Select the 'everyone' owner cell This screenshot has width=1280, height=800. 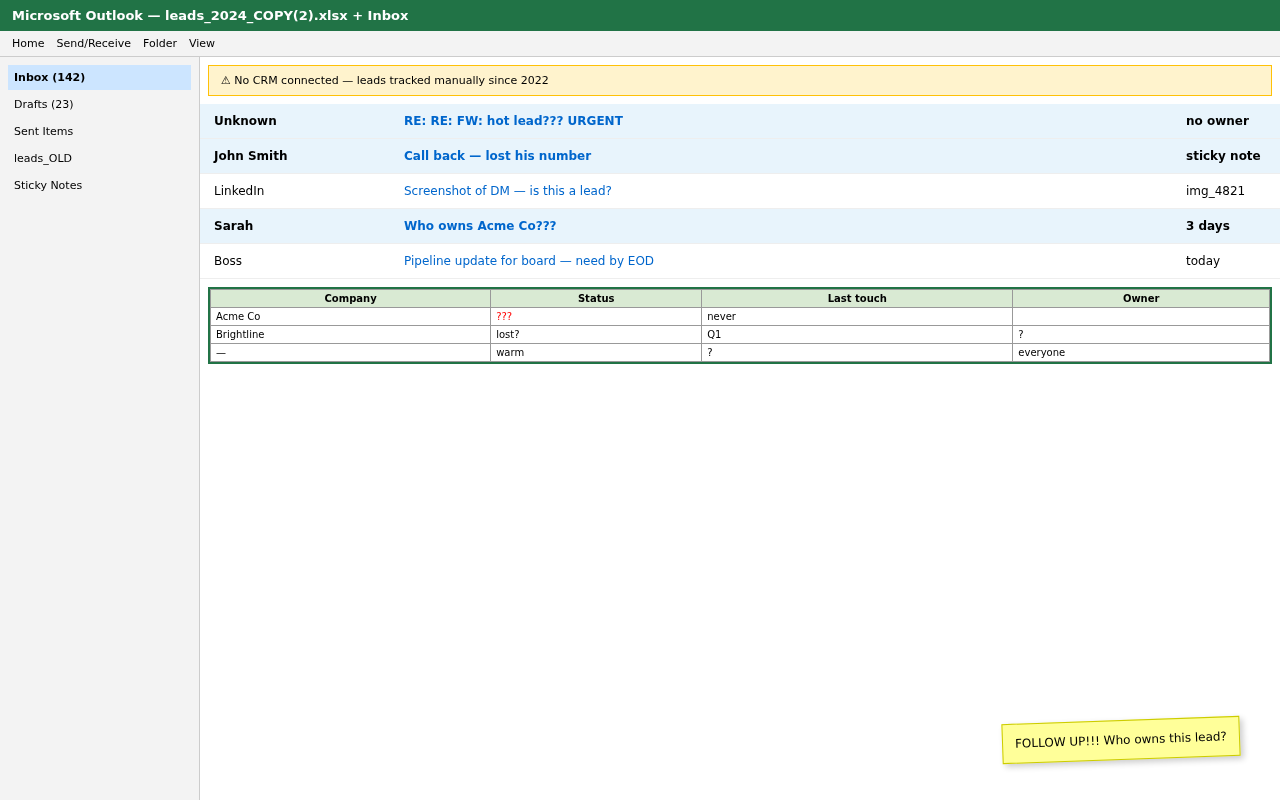[x=1141, y=353]
